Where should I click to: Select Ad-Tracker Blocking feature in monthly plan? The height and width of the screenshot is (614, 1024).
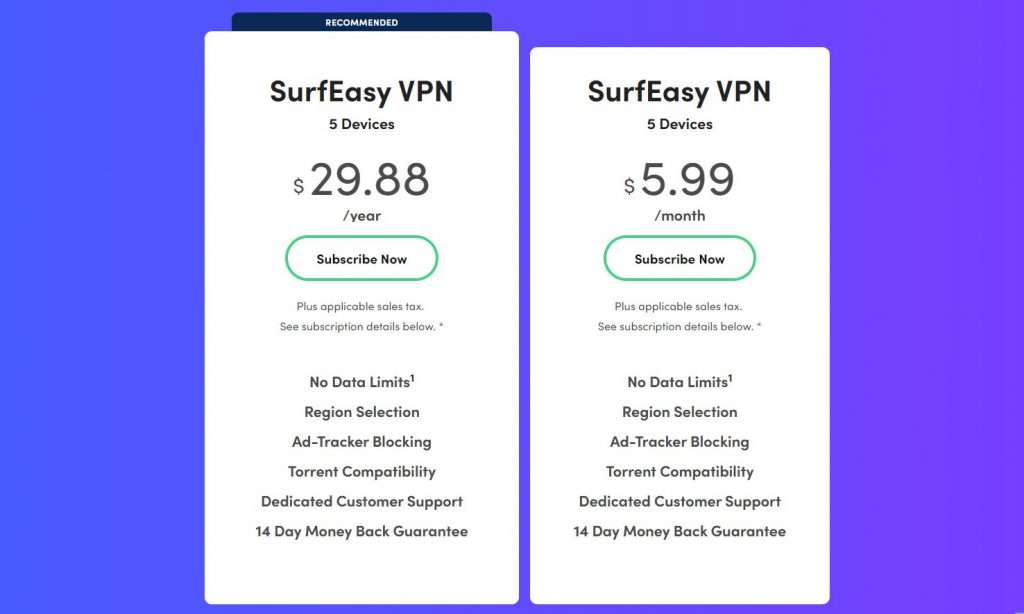679,442
